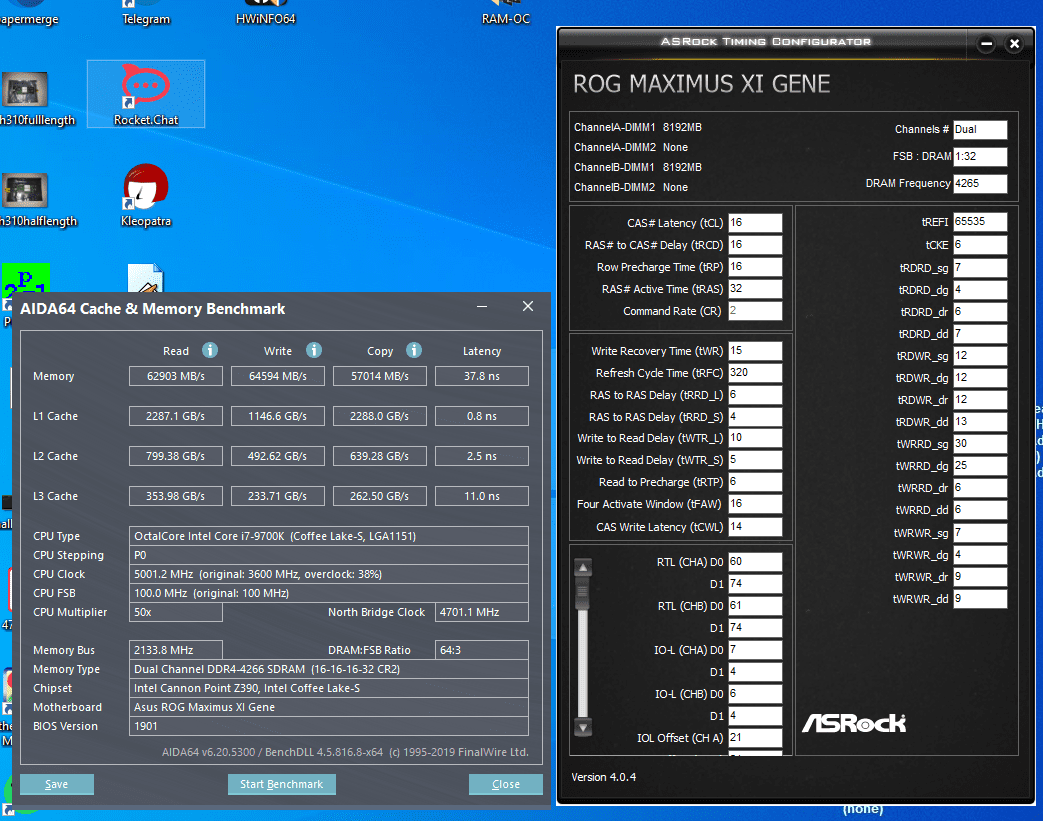Viewport: 1043px width, 821px height.
Task: Click the CPU Type field text
Action: point(329,536)
